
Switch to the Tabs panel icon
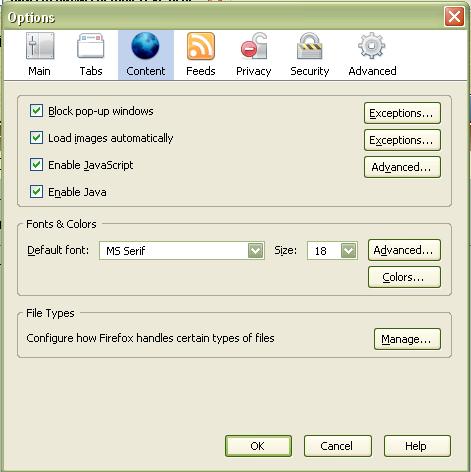point(91,46)
